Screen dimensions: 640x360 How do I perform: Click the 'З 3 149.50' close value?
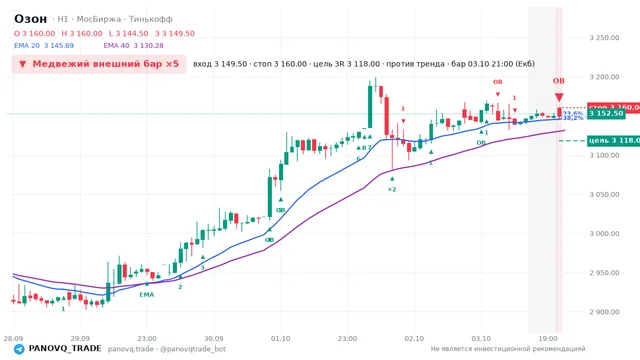(x=175, y=33)
